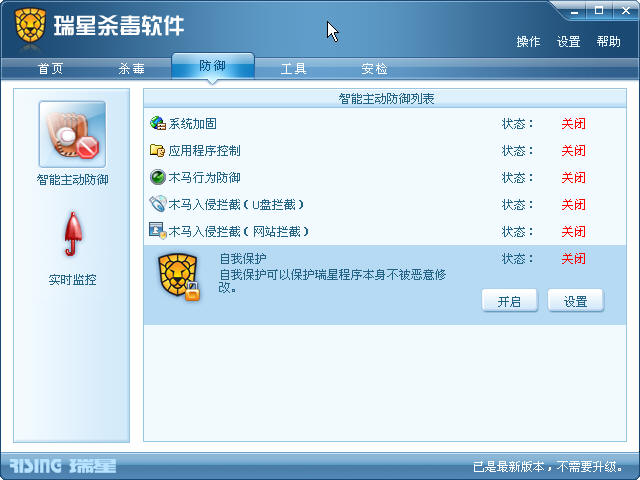Click the 自我保护 lion lock icon
This screenshot has height=480, width=640.
(179, 277)
